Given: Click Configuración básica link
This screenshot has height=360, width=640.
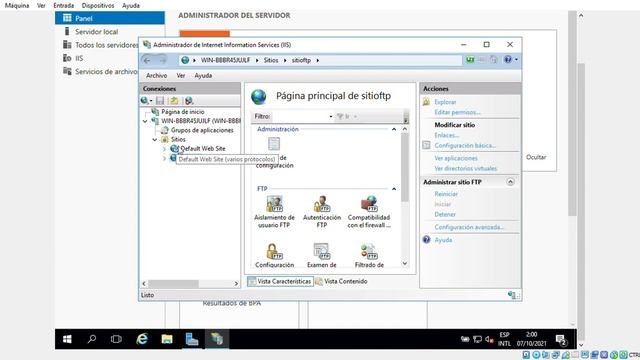Looking at the screenshot, I should pos(465,145).
